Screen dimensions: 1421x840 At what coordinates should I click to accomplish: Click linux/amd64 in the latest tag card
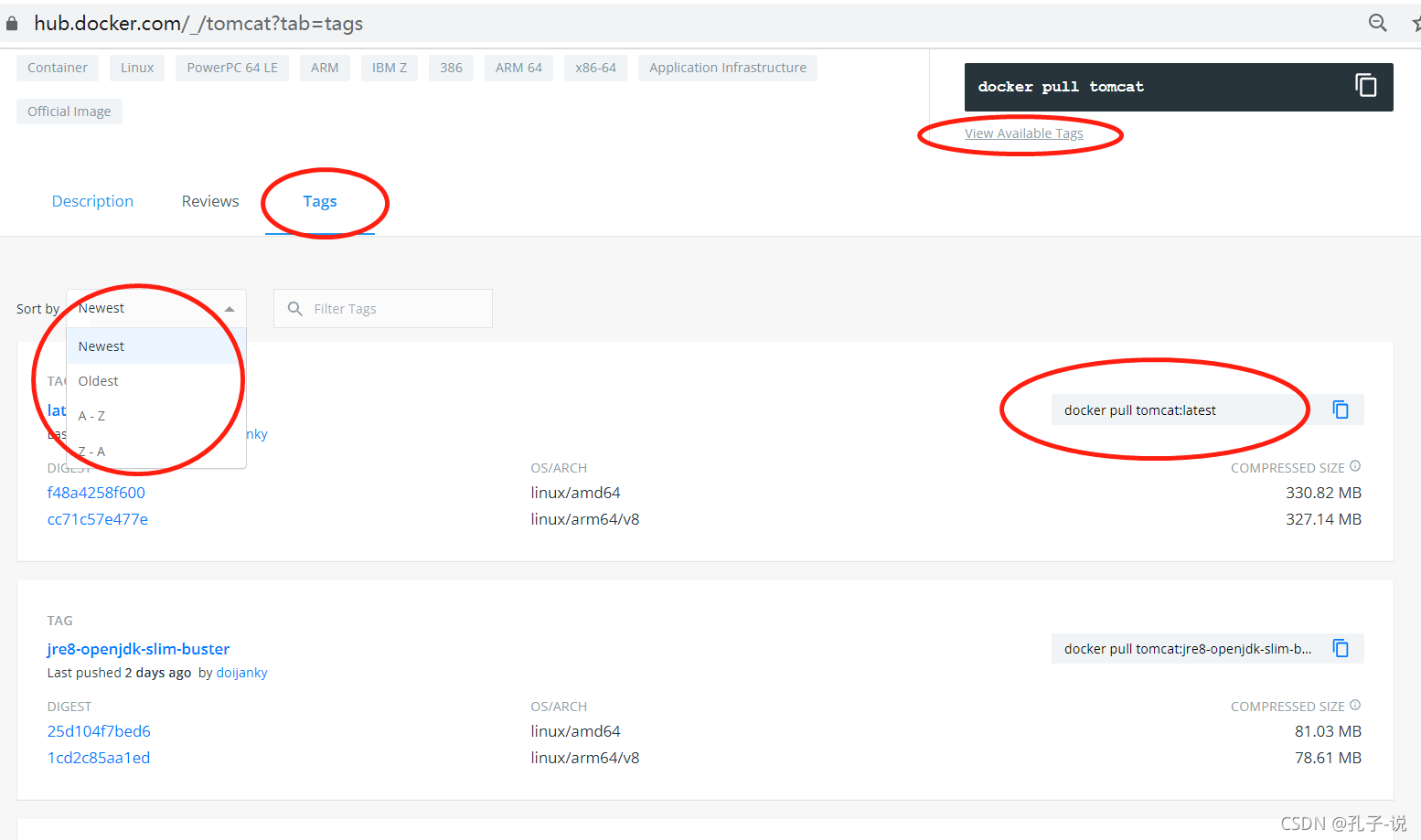(x=575, y=493)
